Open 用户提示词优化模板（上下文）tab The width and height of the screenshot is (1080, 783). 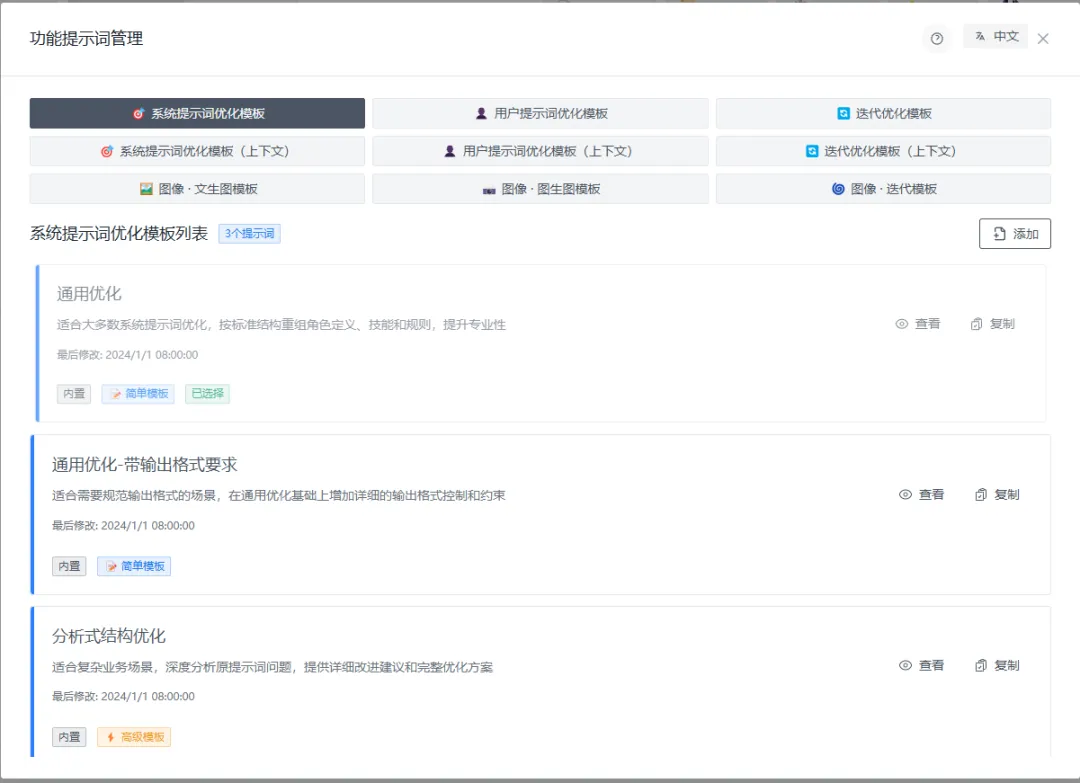pyautogui.click(x=540, y=151)
